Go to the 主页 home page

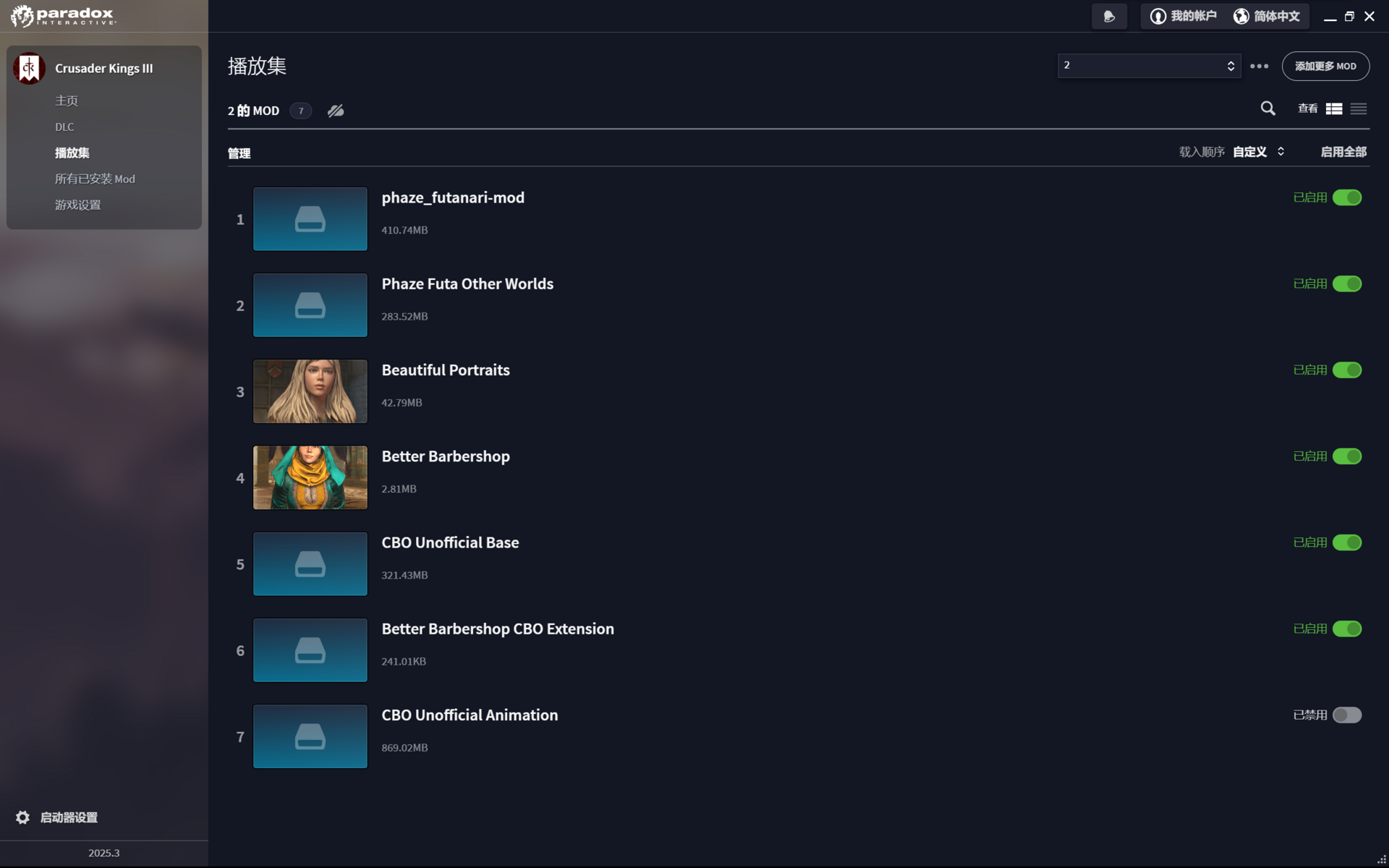[67, 101]
